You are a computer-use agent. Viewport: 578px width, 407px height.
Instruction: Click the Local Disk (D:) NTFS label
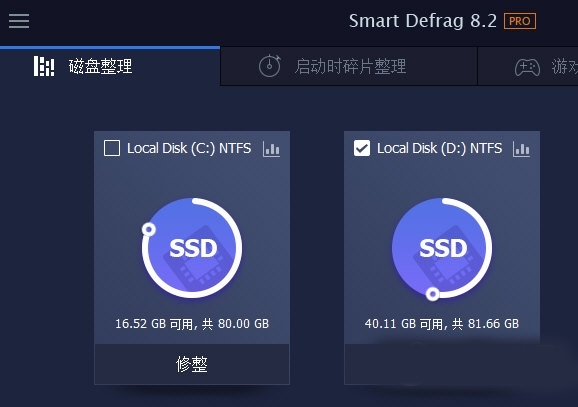[x=439, y=148]
